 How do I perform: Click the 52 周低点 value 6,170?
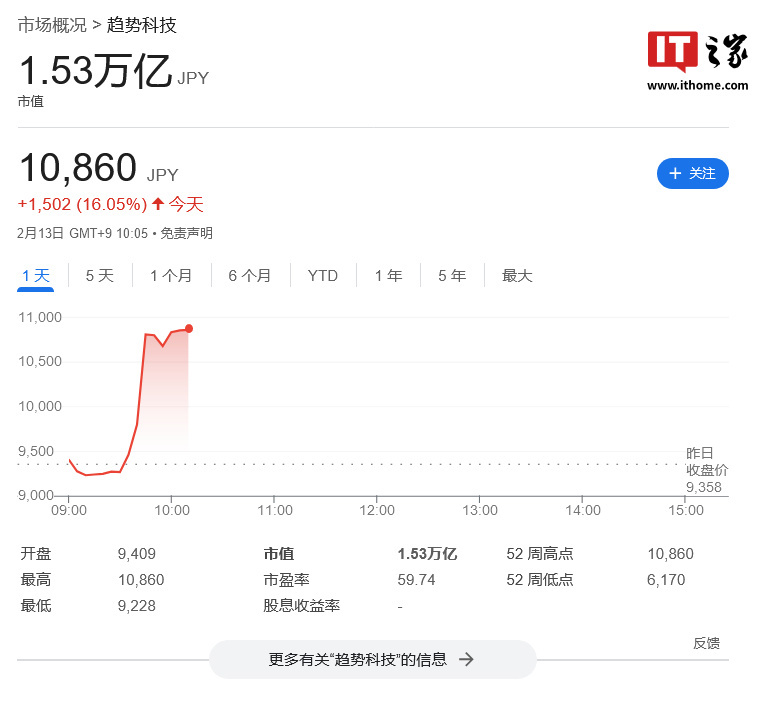(x=666, y=580)
